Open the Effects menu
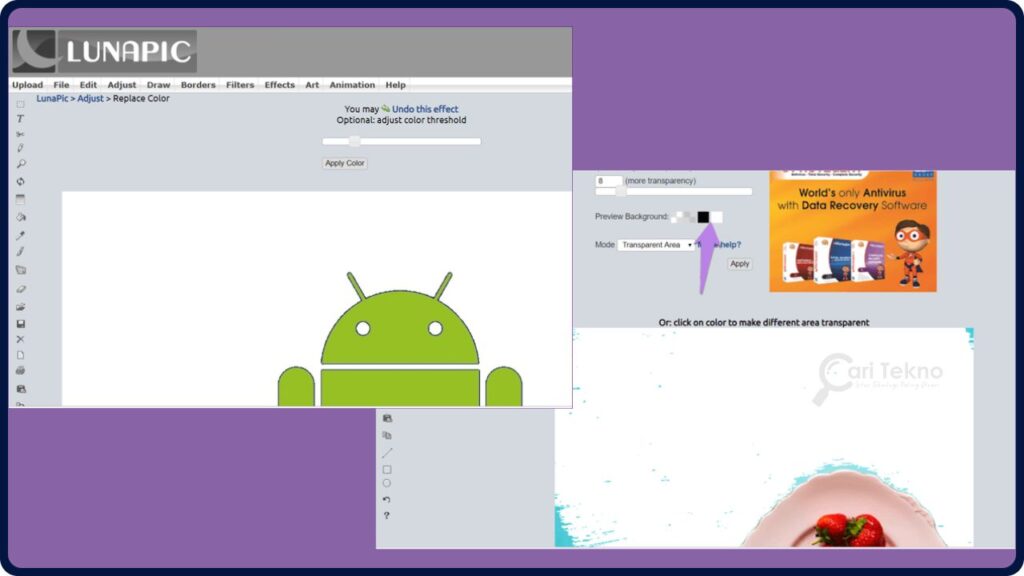This screenshot has height=576, width=1024. 280,85
